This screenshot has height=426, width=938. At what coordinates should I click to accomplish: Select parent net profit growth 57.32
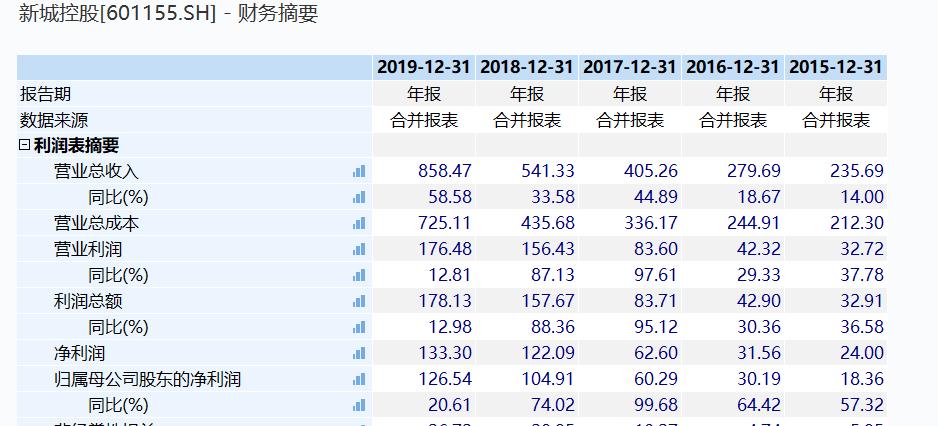click(862, 404)
